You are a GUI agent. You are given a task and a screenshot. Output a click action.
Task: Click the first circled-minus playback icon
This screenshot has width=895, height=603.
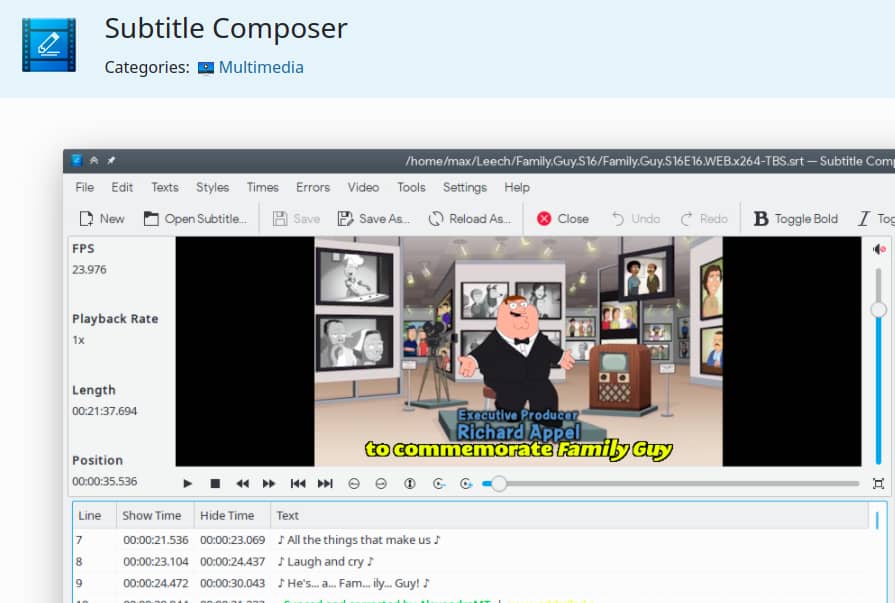[x=354, y=484]
